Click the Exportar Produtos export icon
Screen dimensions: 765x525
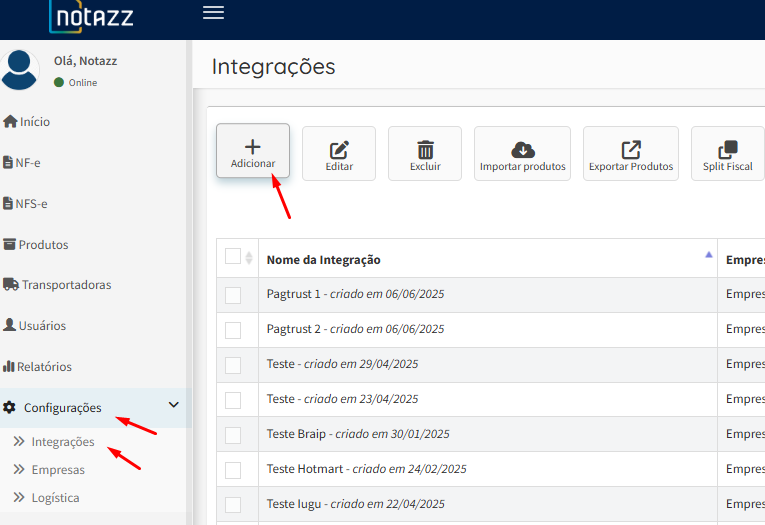coord(631,150)
